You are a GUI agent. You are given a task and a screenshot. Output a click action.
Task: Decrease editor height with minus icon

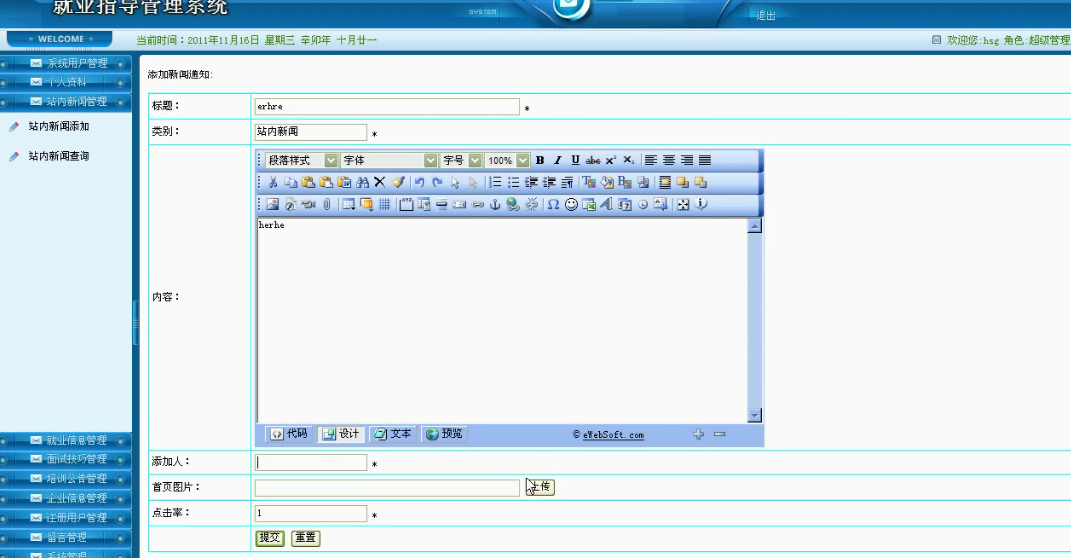coord(720,434)
